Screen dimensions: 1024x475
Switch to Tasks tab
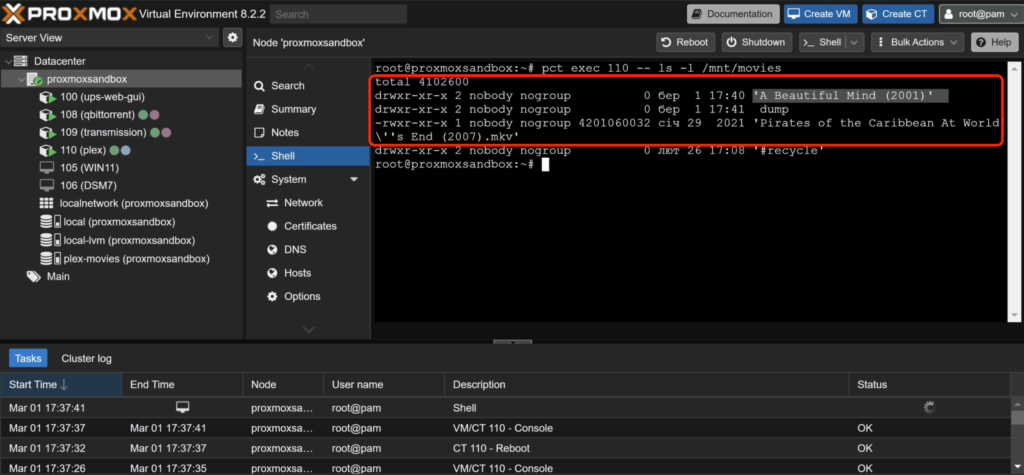tap(28, 358)
